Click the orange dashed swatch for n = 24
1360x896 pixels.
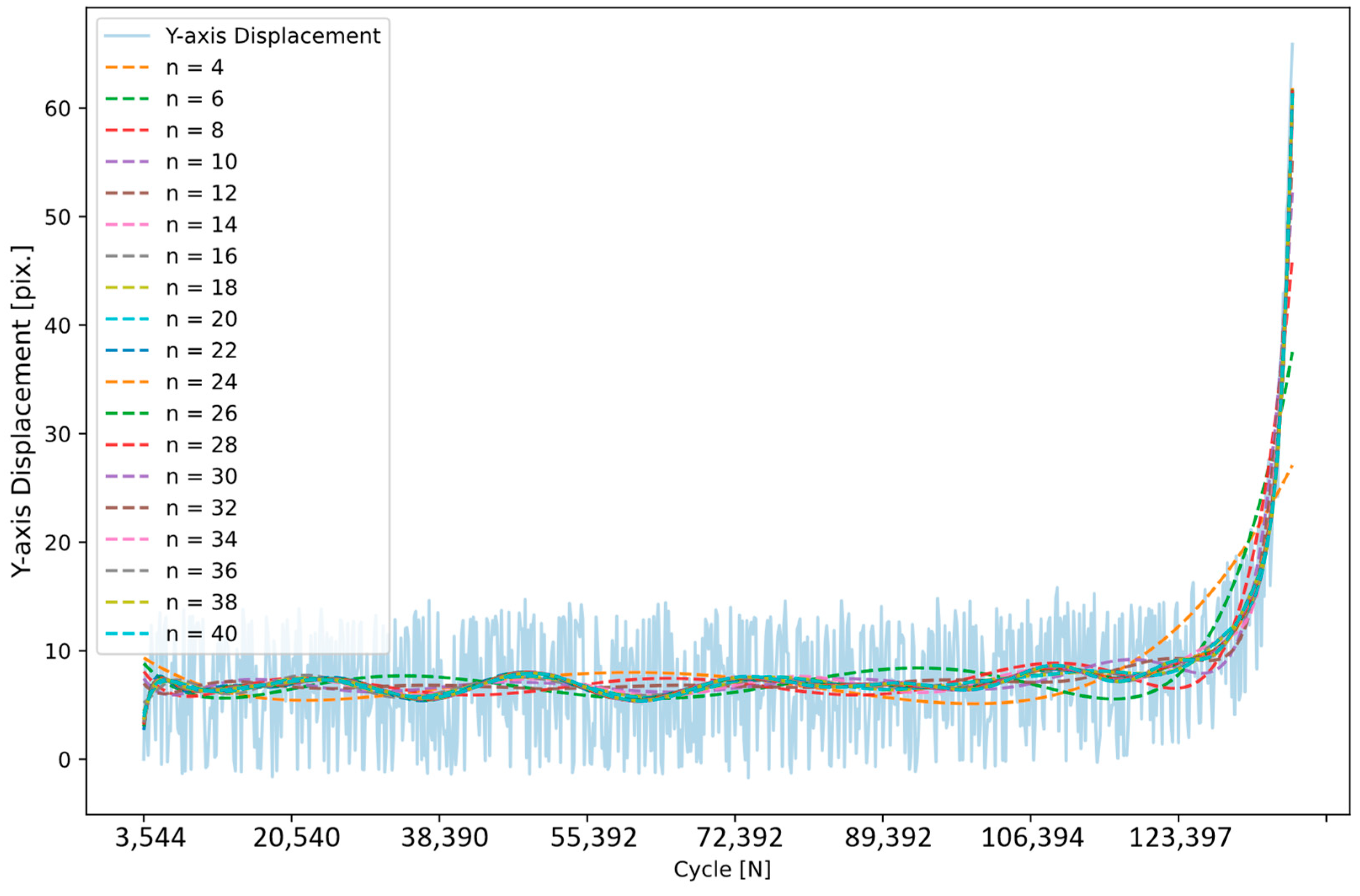(127, 382)
